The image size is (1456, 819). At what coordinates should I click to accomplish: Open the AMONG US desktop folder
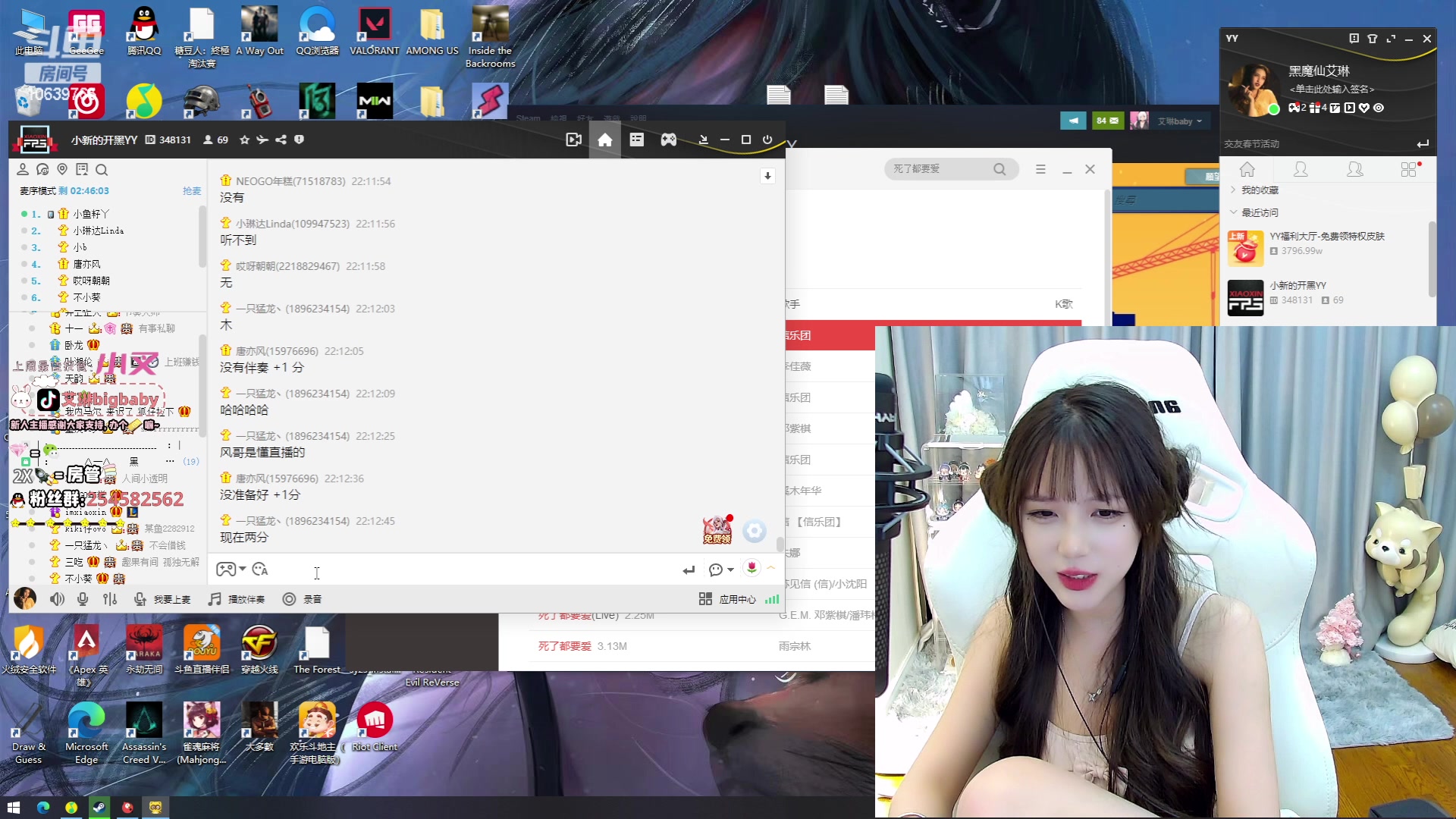click(x=432, y=32)
